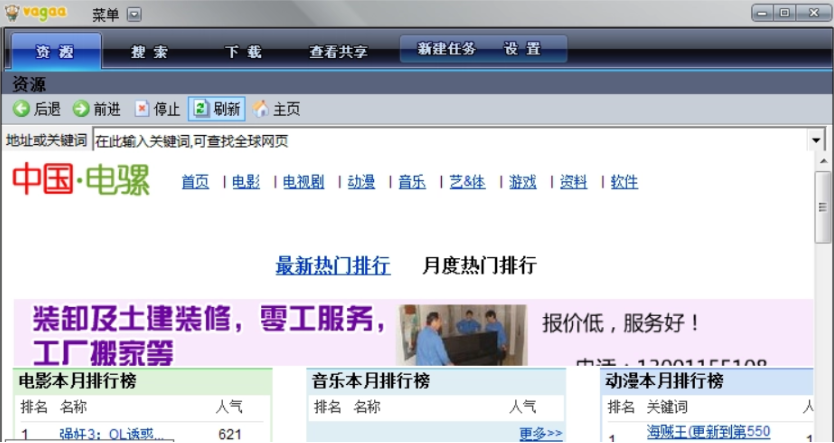This screenshot has height=443, width=834.
Task: Click 电影本月排行榜 header
Action: tap(78, 381)
